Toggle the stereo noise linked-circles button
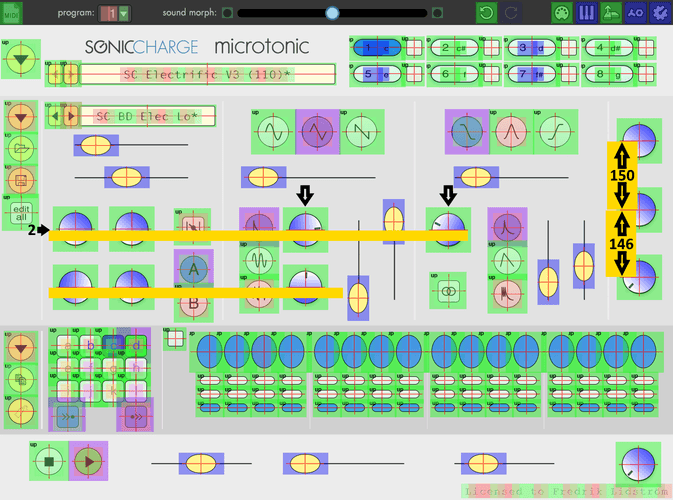 point(448,291)
